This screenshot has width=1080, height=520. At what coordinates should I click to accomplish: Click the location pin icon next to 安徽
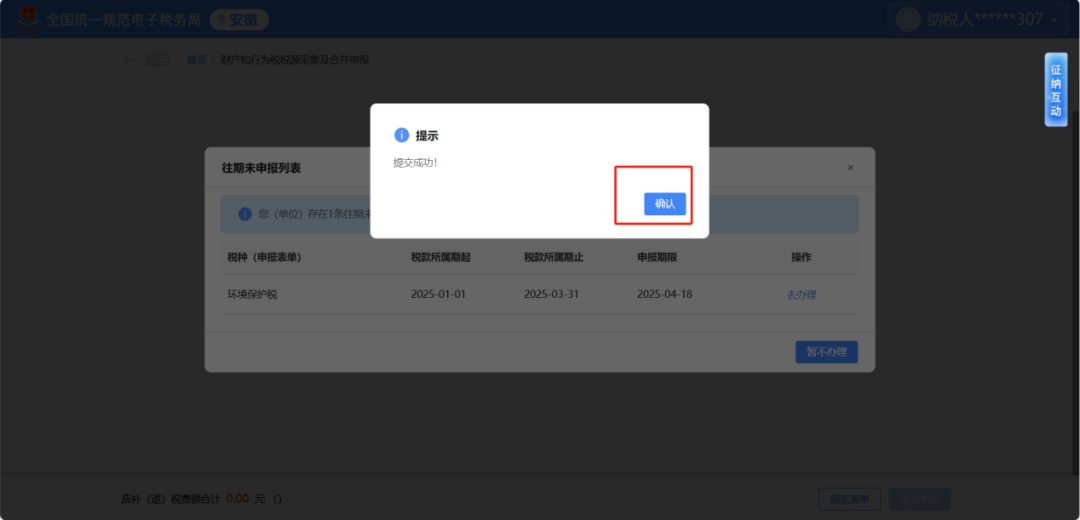(x=221, y=20)
